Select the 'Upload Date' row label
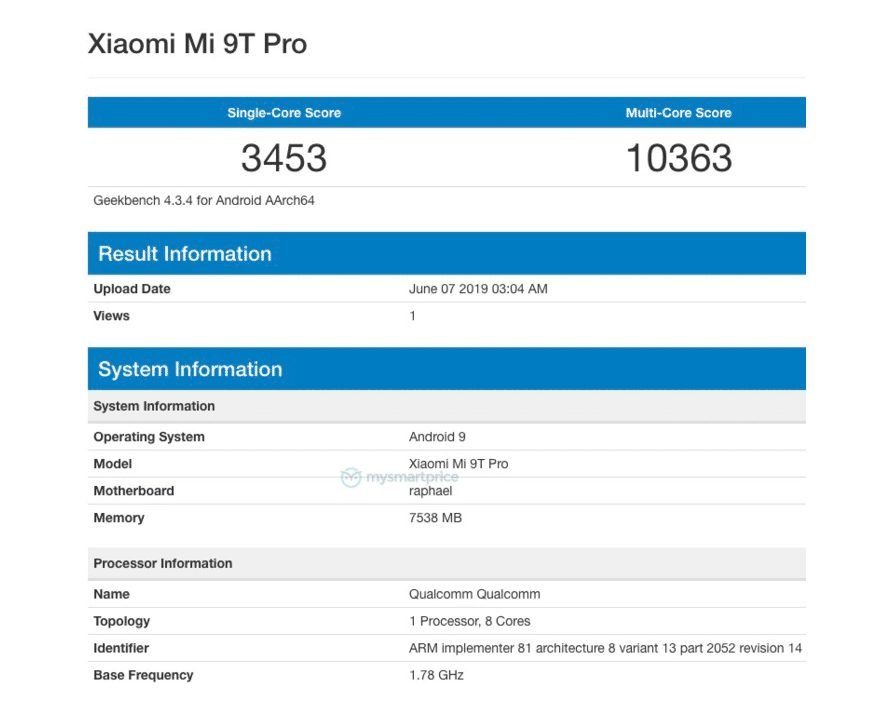The width and height of the screenshot is (890, 719). pyautogui.click(x=132, y=289)
